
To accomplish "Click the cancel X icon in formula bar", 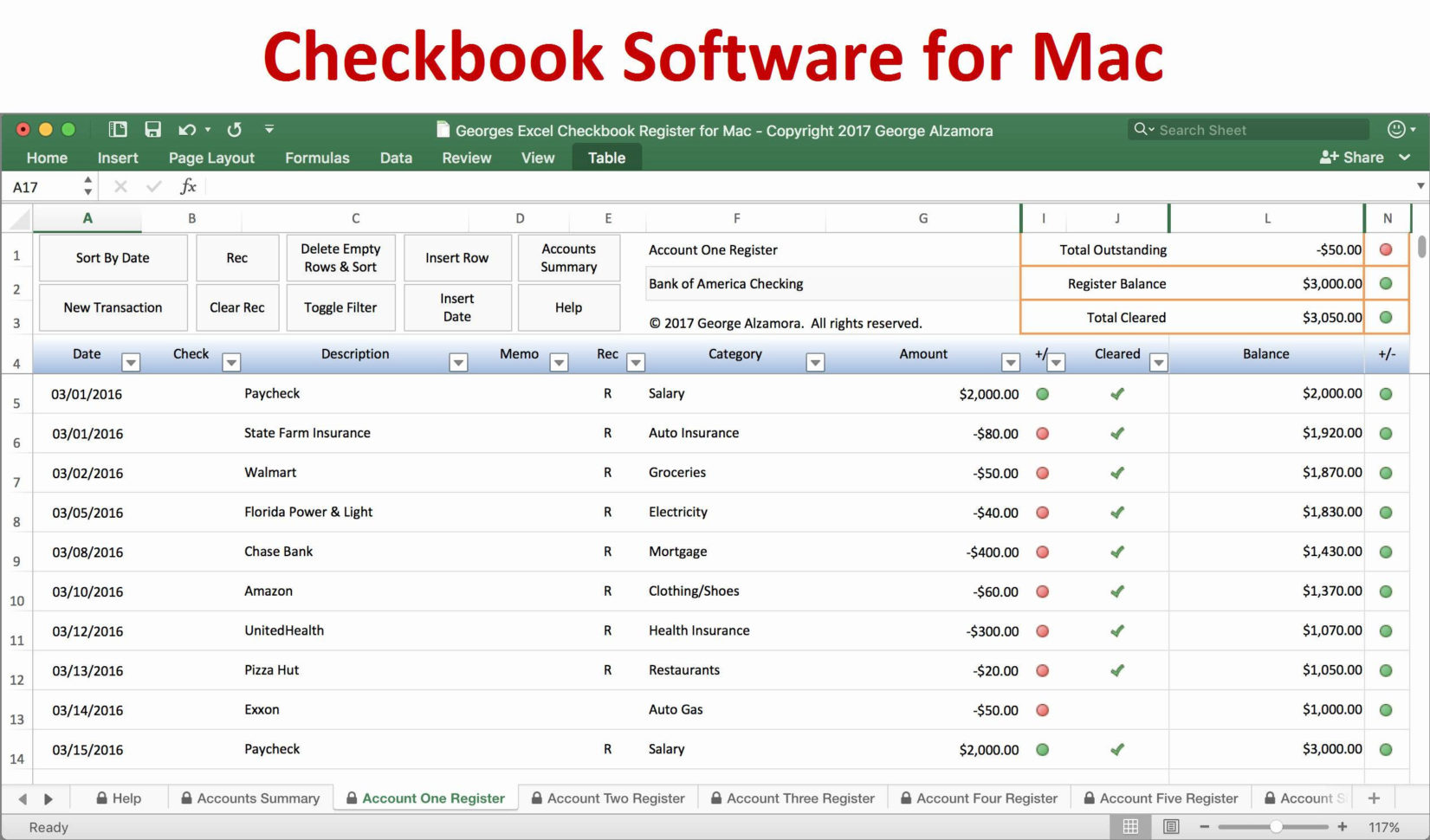I will (120, 186).
